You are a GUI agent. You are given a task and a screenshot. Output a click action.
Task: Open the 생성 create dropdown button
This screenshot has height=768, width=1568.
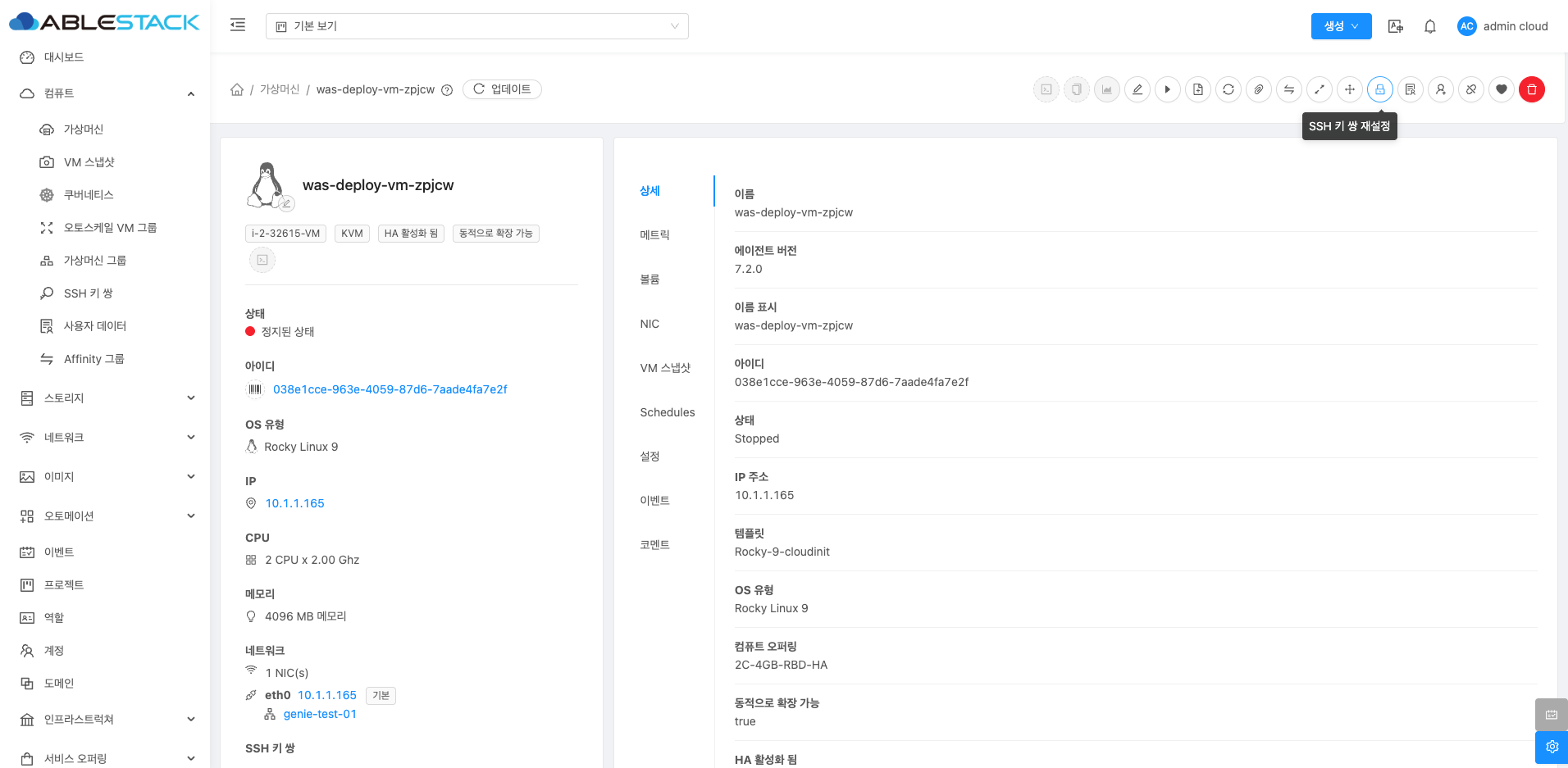click(x=1341, y=26)
